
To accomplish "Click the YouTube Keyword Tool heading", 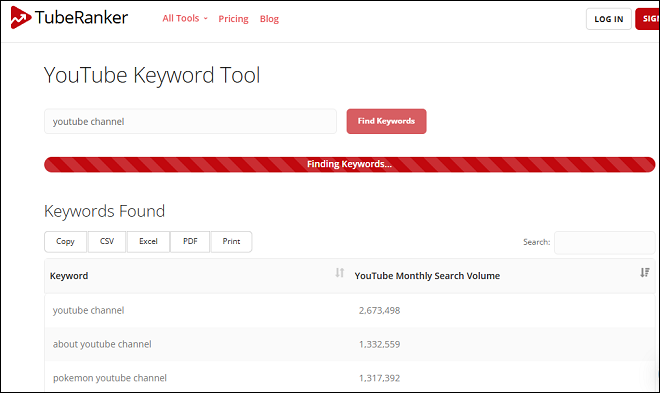I will pos(152,75).
